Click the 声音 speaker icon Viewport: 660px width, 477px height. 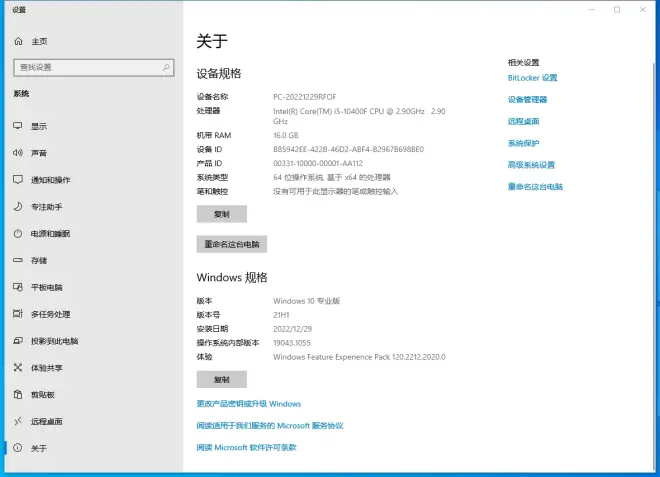[x=18, y=153]
